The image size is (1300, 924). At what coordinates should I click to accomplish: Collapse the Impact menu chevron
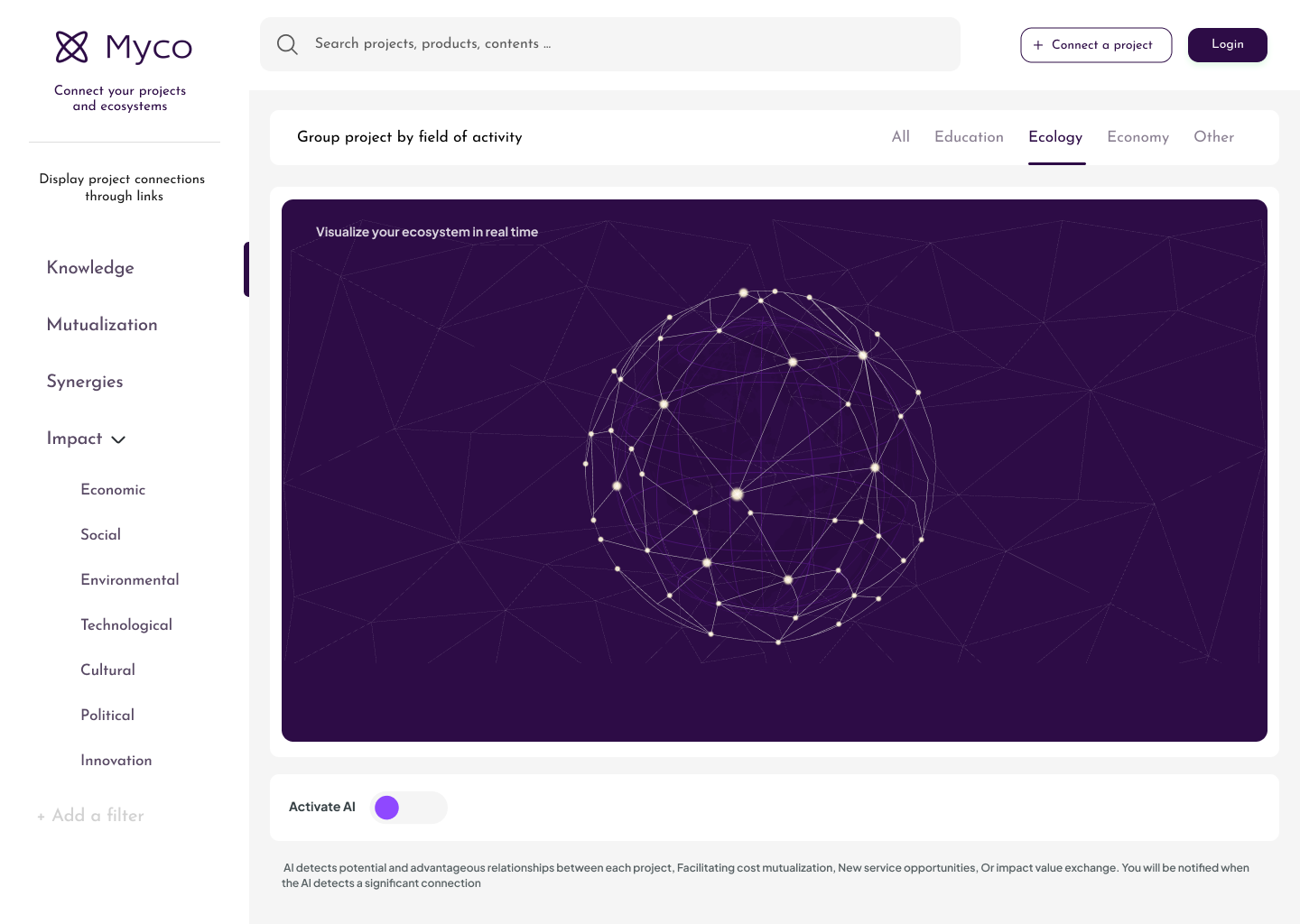point(118,439)
